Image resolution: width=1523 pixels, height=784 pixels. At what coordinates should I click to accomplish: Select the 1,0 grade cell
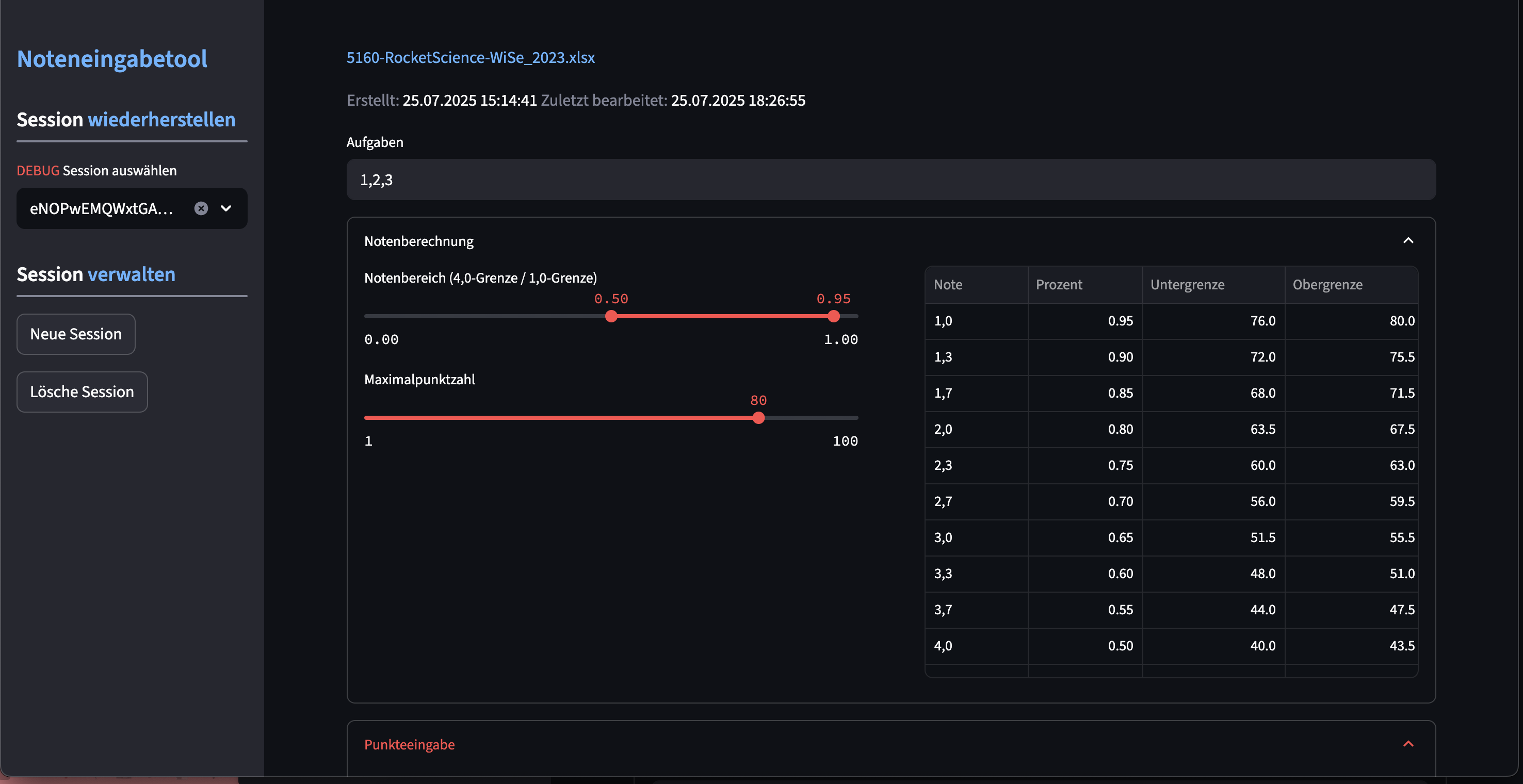[x=976, y=321]
